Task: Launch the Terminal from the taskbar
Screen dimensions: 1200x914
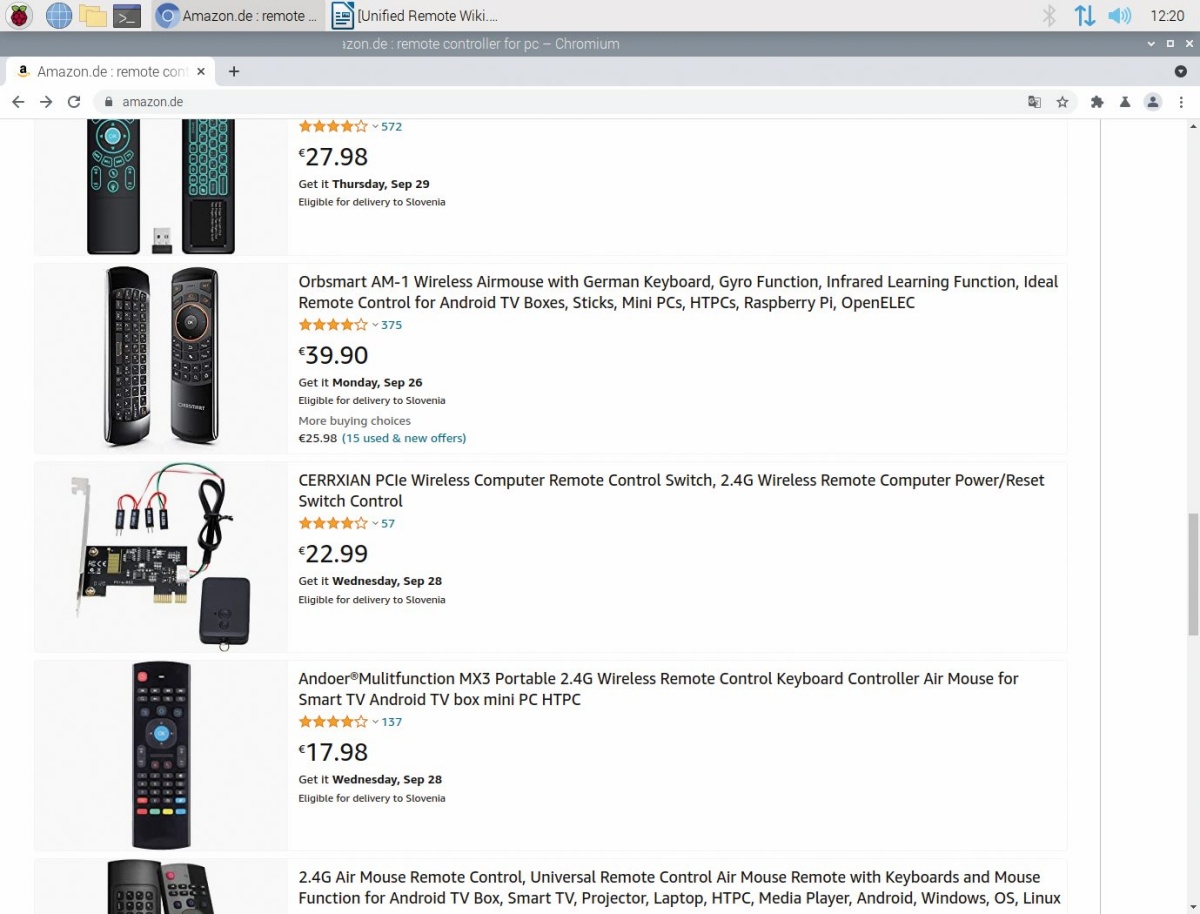Action: (x=127, y=15)
